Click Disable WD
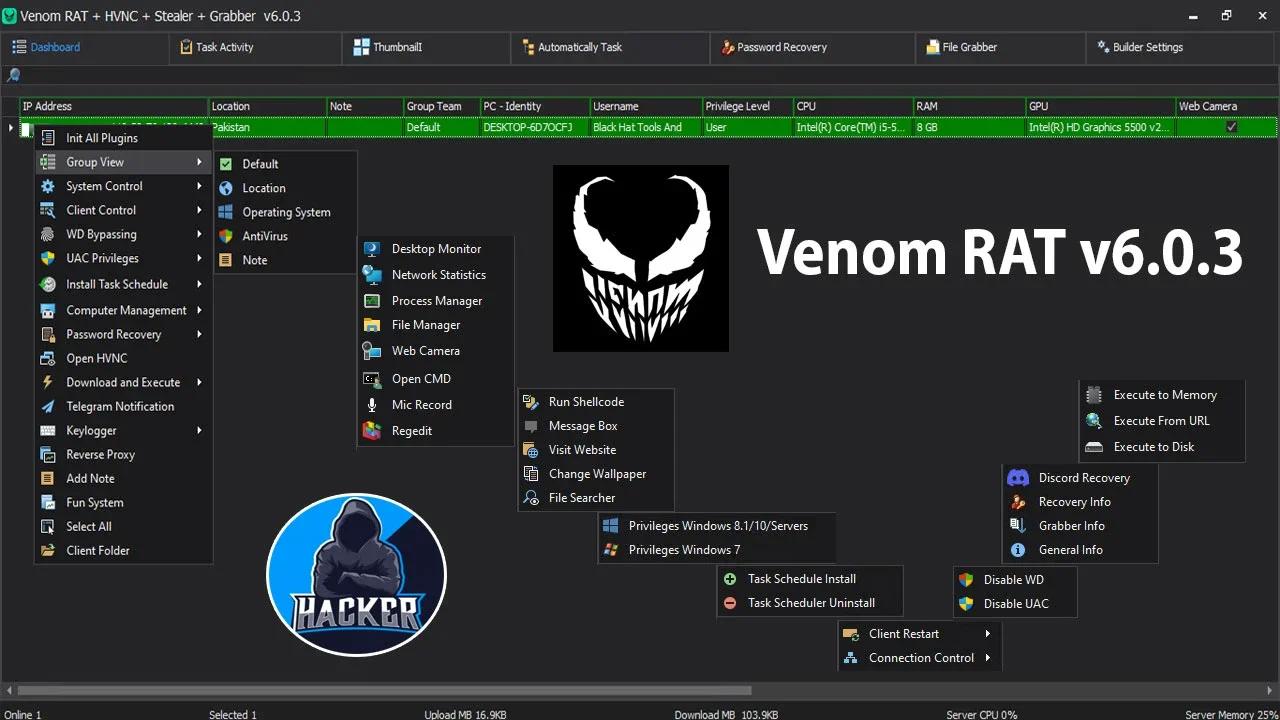The width and height of the screenshot is (1280, 720). pyautogui.click(x=1013, y=579)
